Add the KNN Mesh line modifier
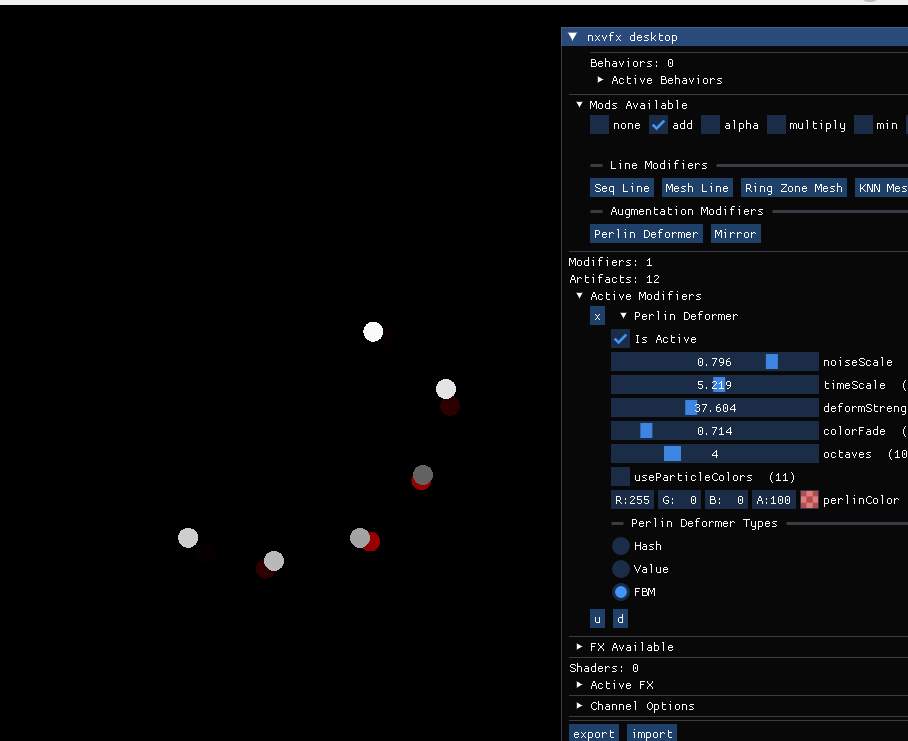The image size is (908, 741). pos(884,187)
